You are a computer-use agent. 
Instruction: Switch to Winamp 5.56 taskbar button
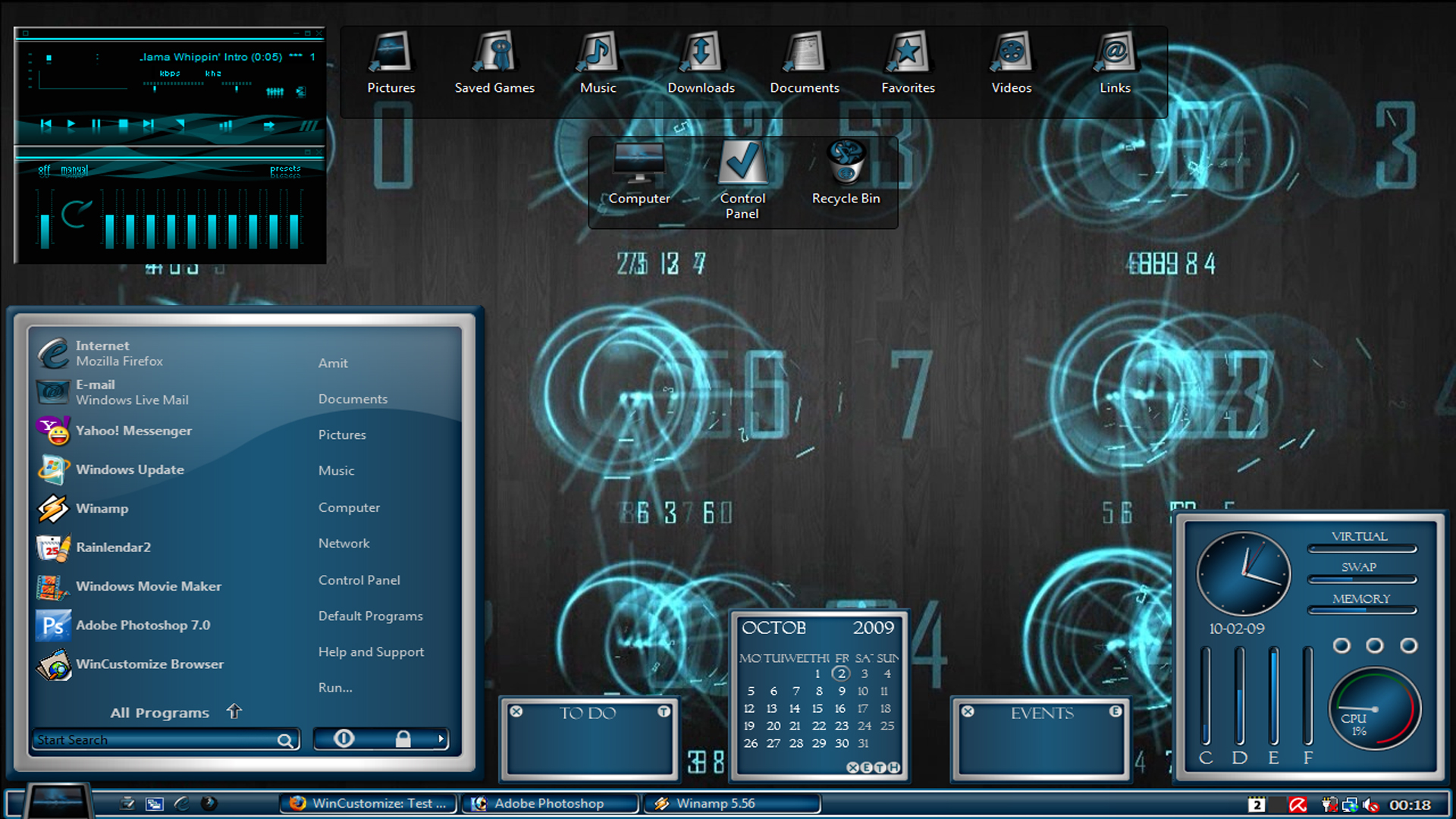[733, 804]
